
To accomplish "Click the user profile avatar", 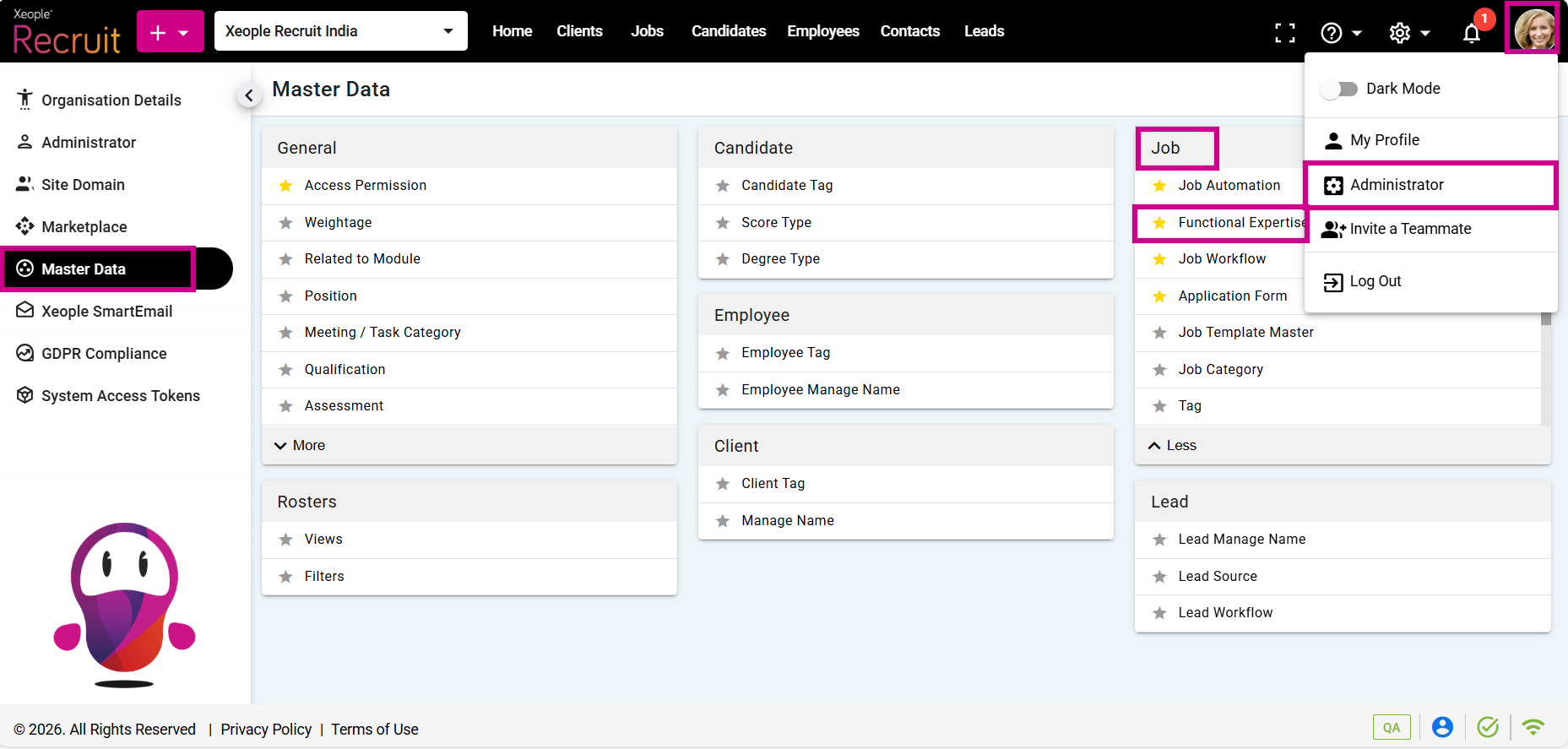I will 1534,30.
